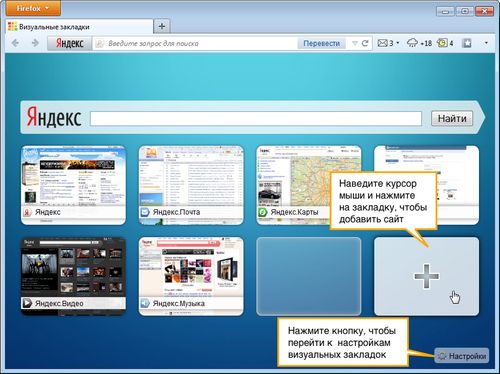The image size is (500, 374).
Task: Click the red Я favicon on Яндекс tile
Action: click(27, 212)
